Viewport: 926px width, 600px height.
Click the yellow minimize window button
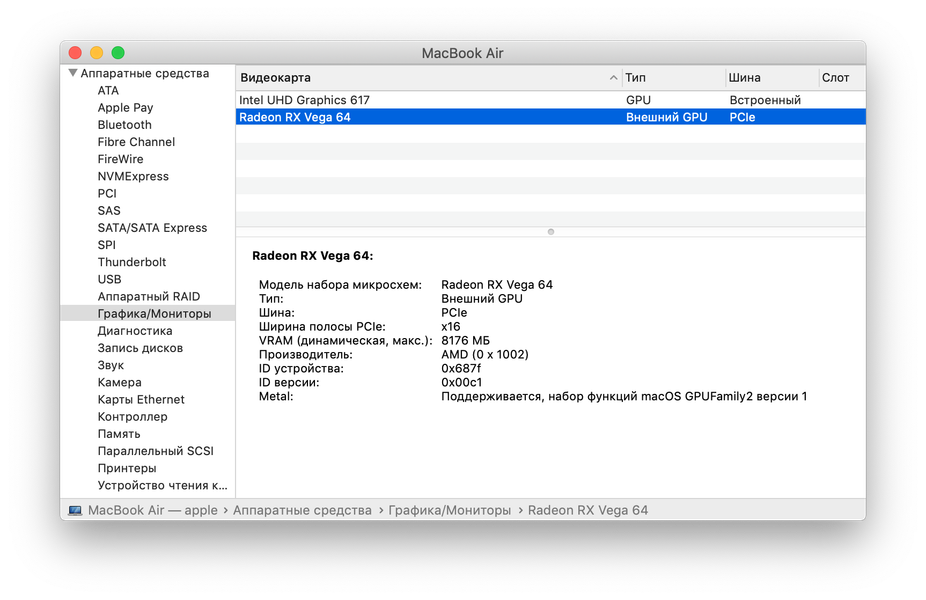pyautogui.click(x=97, y=53)
